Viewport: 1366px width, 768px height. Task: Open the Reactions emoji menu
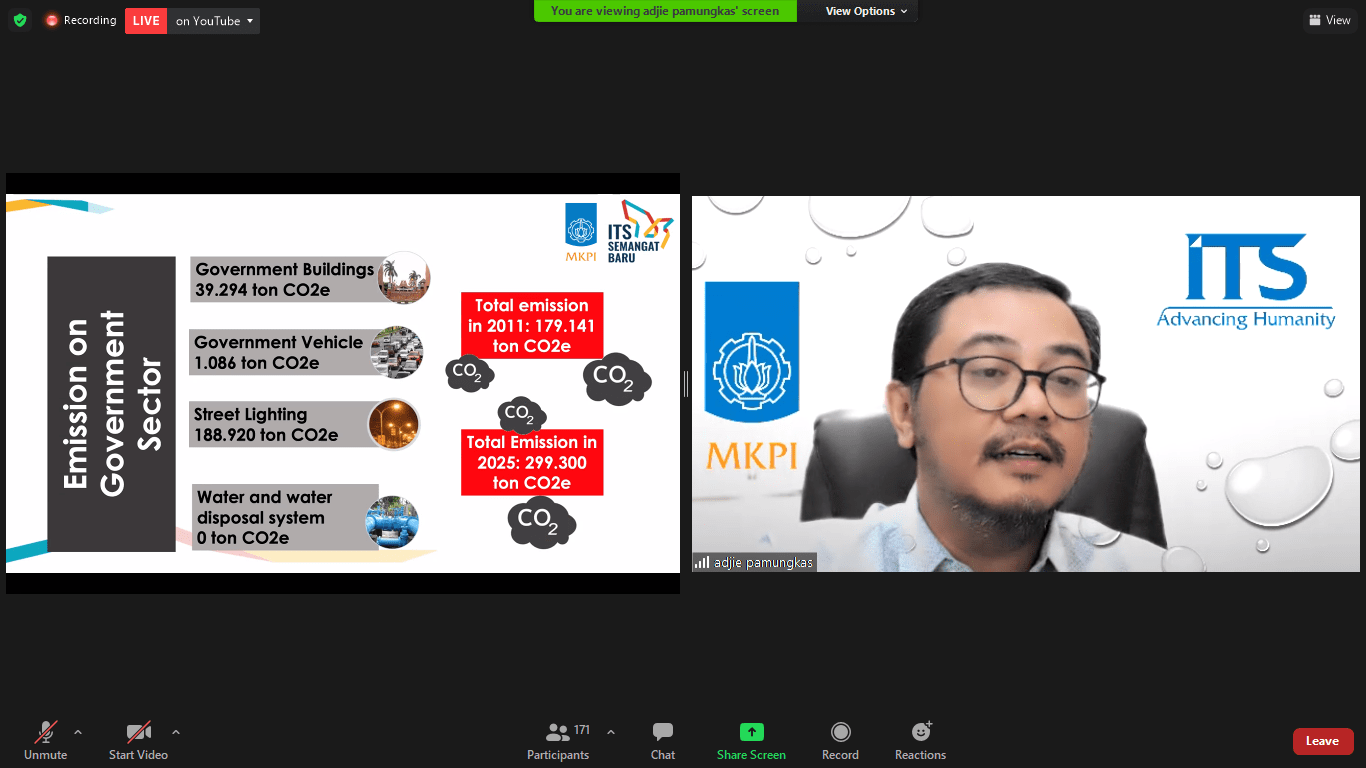[920, 741]
